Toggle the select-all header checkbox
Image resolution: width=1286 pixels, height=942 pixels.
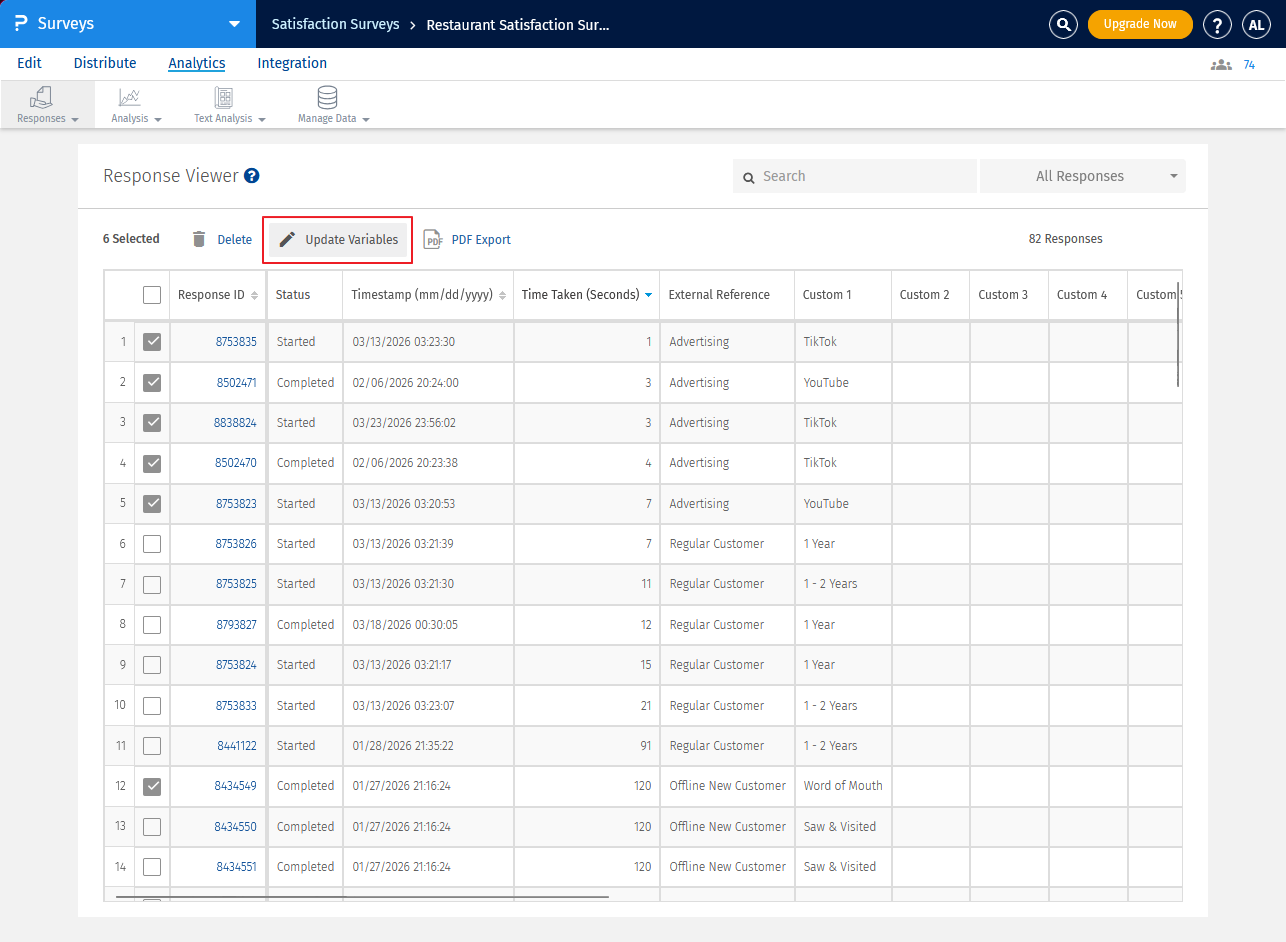pos(152,295)
